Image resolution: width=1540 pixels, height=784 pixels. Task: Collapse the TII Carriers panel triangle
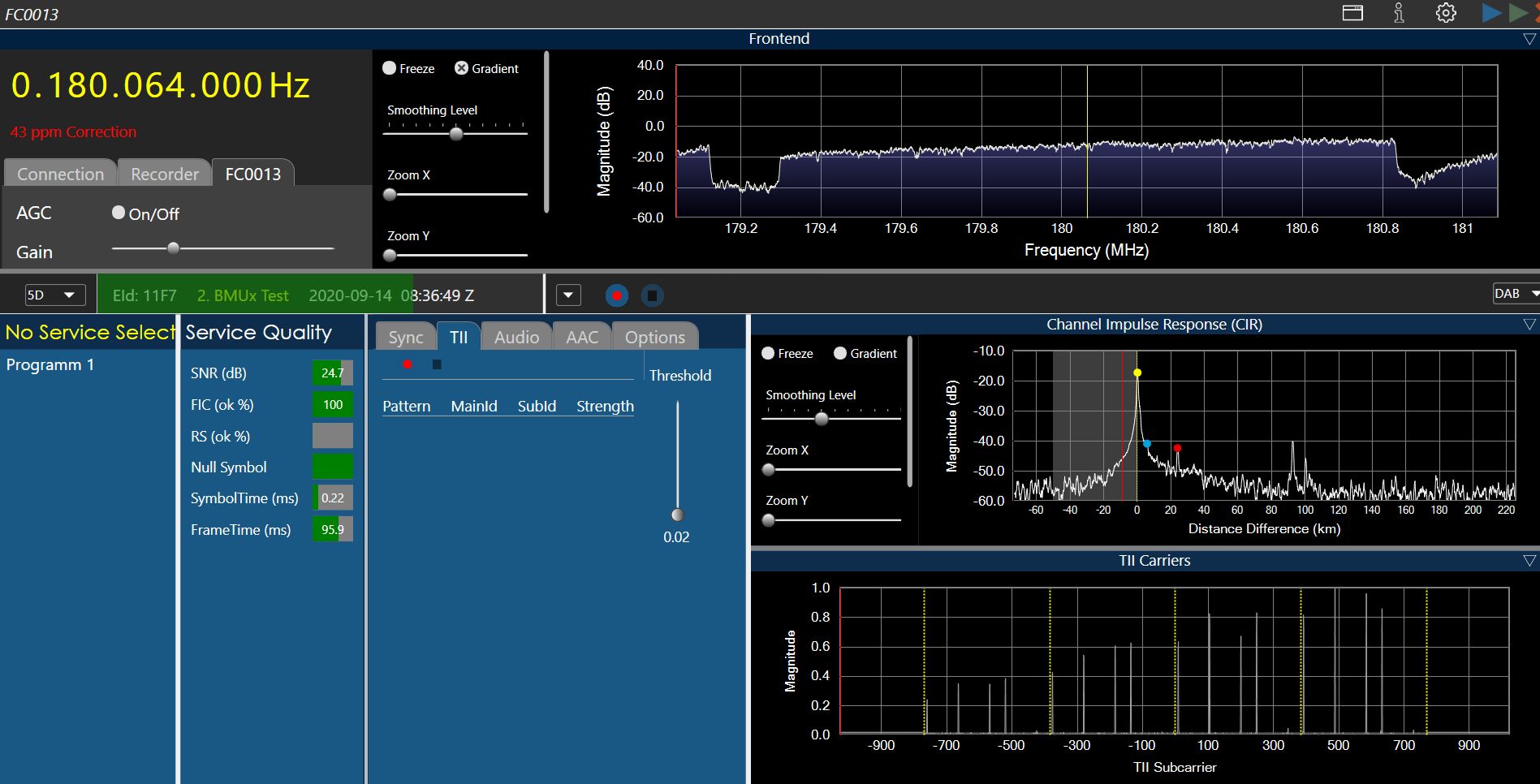(x=1529, y=561)
